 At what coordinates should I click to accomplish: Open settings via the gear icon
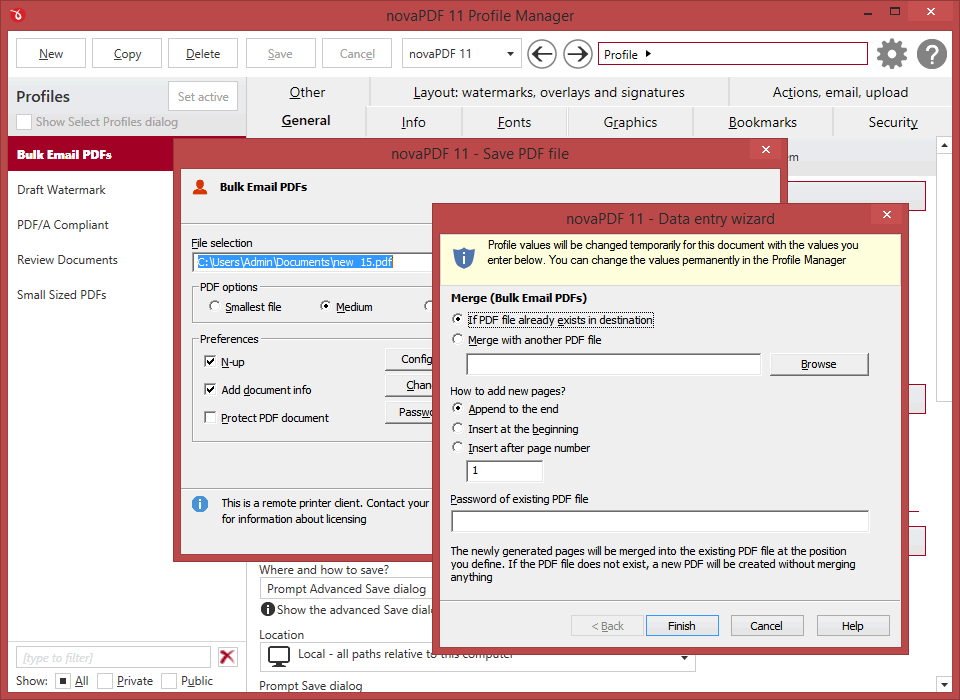(891, 54)
